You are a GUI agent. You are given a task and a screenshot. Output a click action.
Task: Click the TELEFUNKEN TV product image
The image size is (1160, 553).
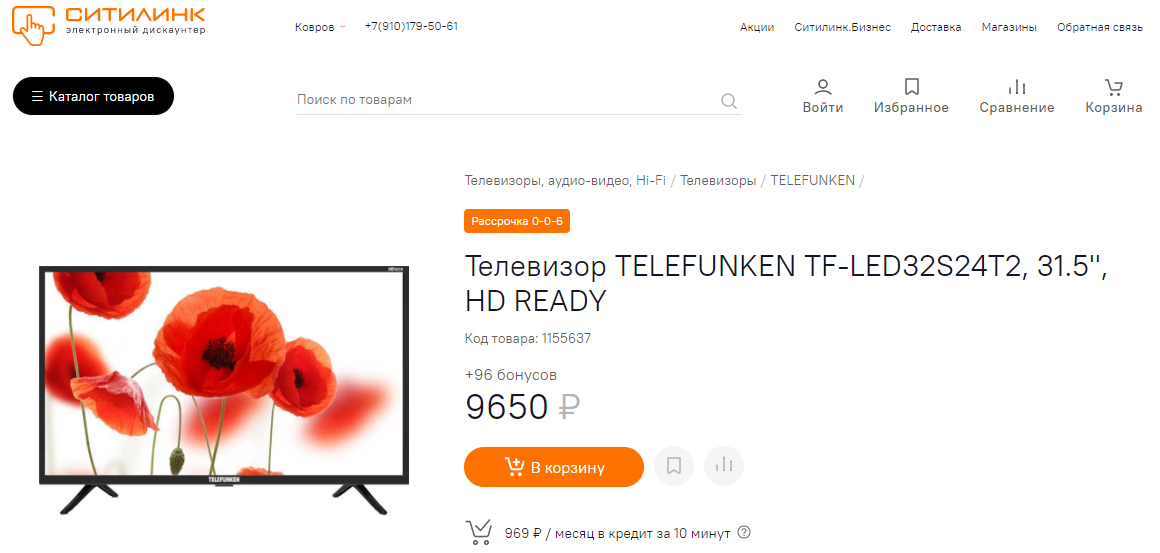click(x=223, y=390)
